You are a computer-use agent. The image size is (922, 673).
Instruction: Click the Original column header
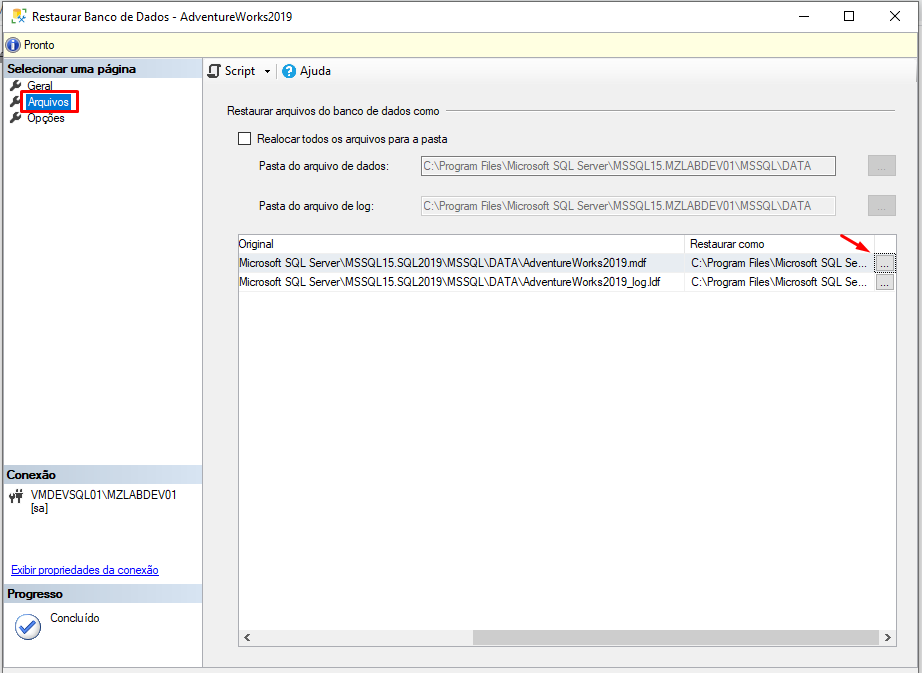461,244
